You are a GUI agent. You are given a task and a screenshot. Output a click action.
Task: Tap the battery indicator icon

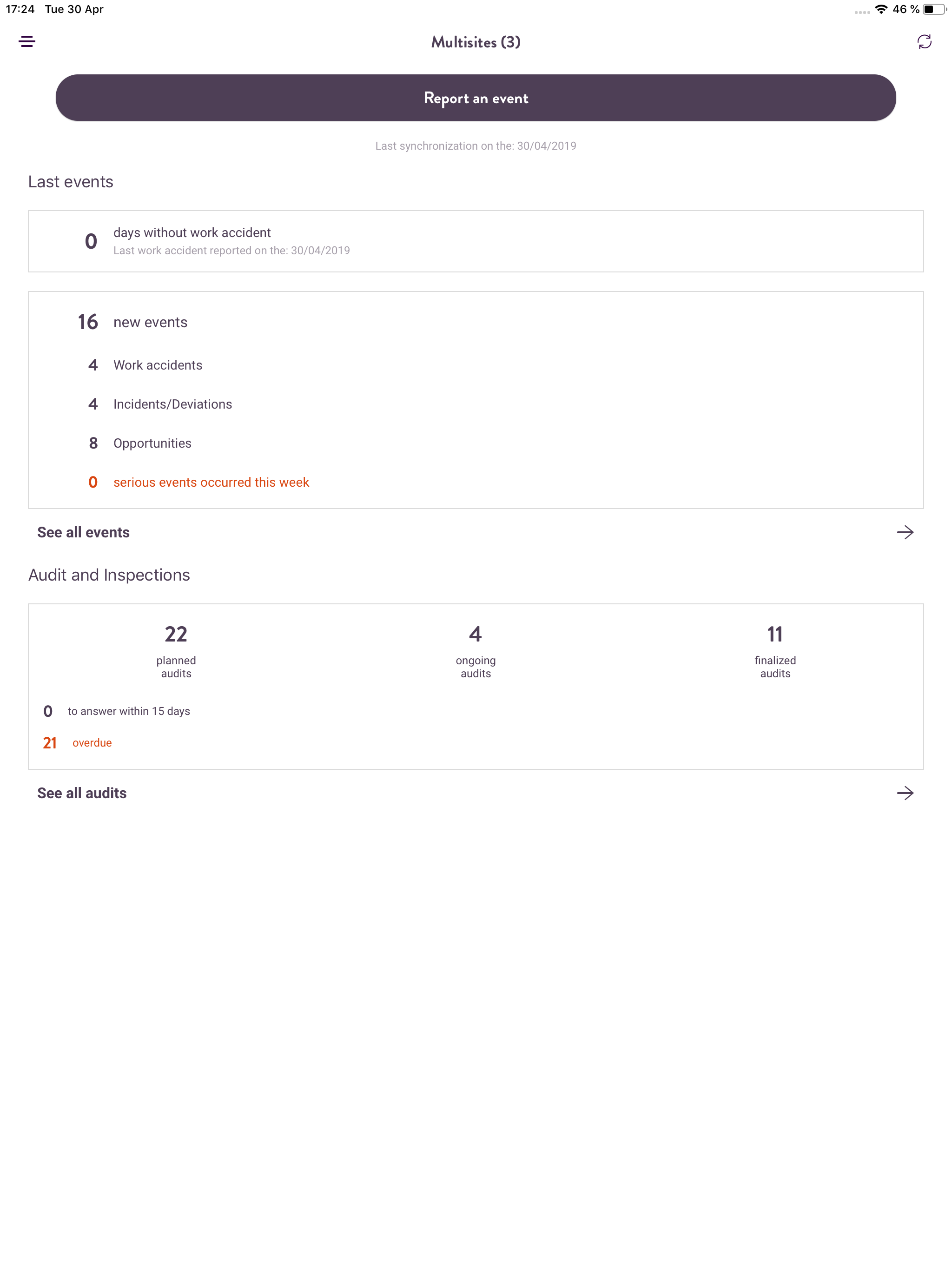click(x=934, y=9)
